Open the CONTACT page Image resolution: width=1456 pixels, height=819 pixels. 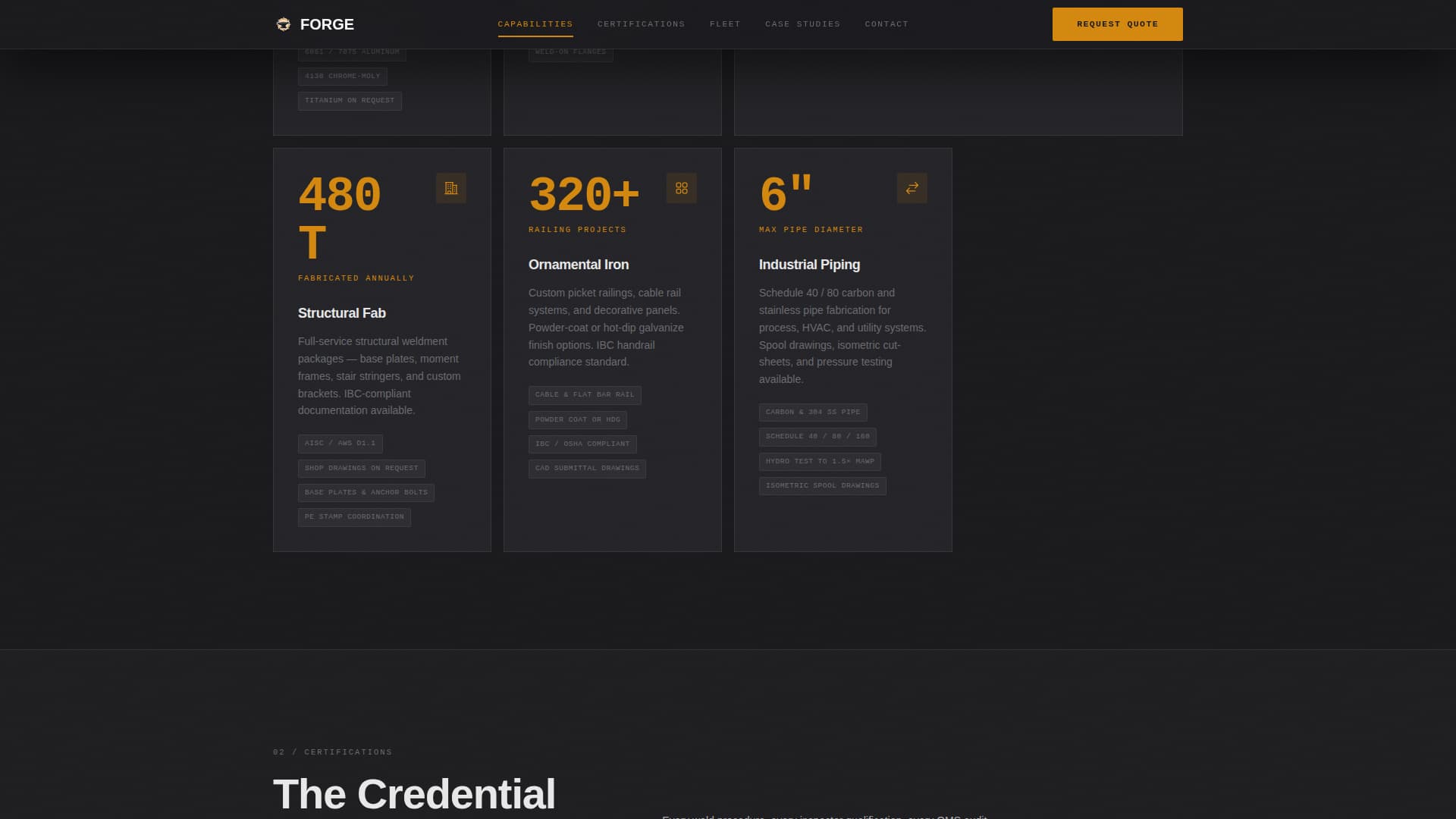tap(886, 24)
